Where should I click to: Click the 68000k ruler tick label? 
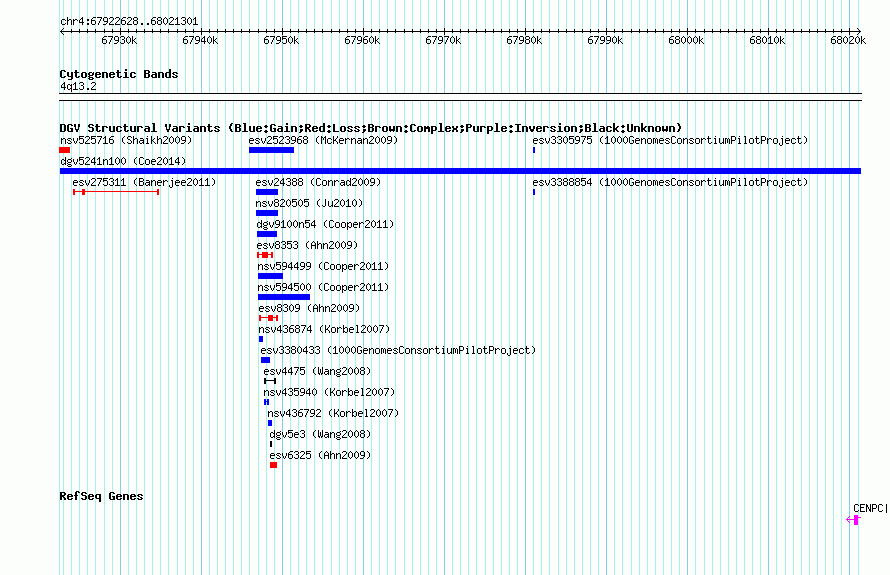tap(686, 40)
